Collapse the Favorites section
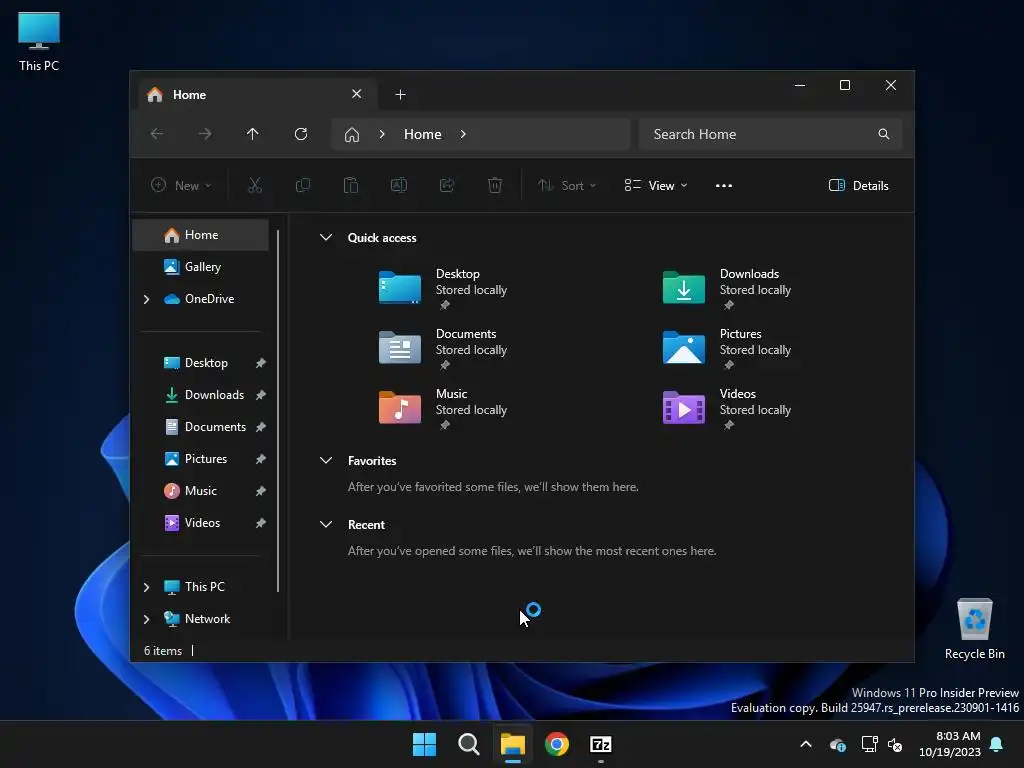The width and height of the screenshot is (1024, 768). [326, 460]
